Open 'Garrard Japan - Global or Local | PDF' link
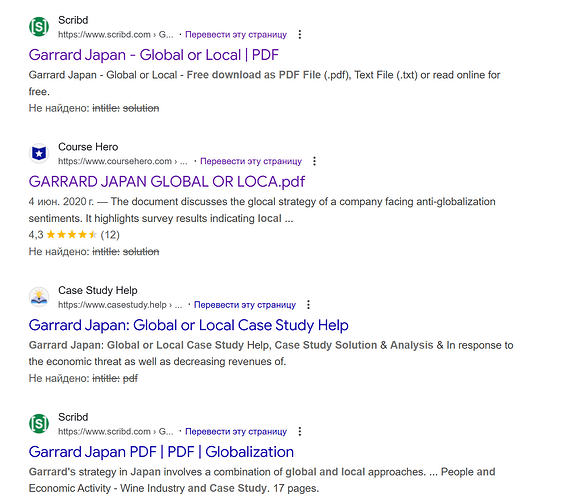Viewport: 587px width, 499px height. click(154, 55)
